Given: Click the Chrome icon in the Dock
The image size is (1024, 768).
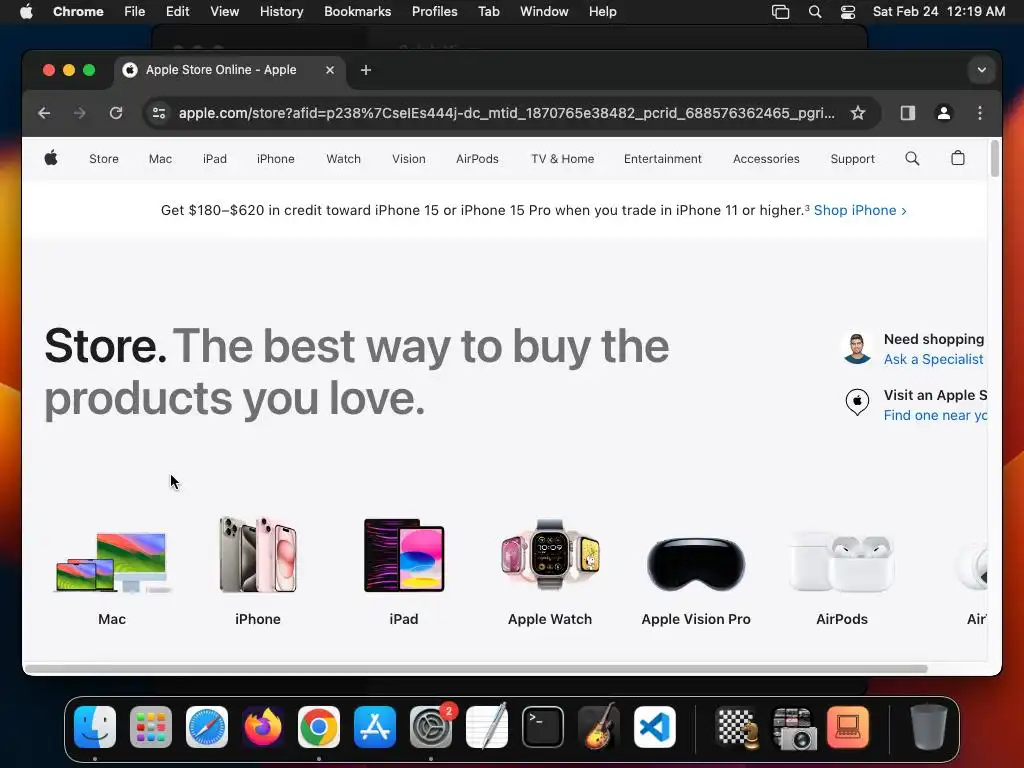Looking at the screenshot, I should 319,727.
